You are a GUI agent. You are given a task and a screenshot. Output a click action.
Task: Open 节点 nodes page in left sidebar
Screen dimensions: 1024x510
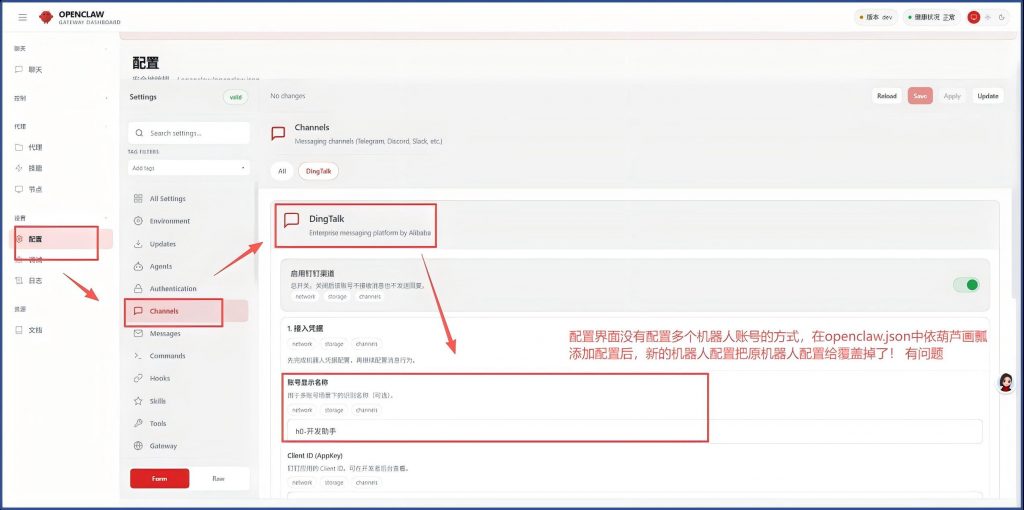click(x=35, y=189)
